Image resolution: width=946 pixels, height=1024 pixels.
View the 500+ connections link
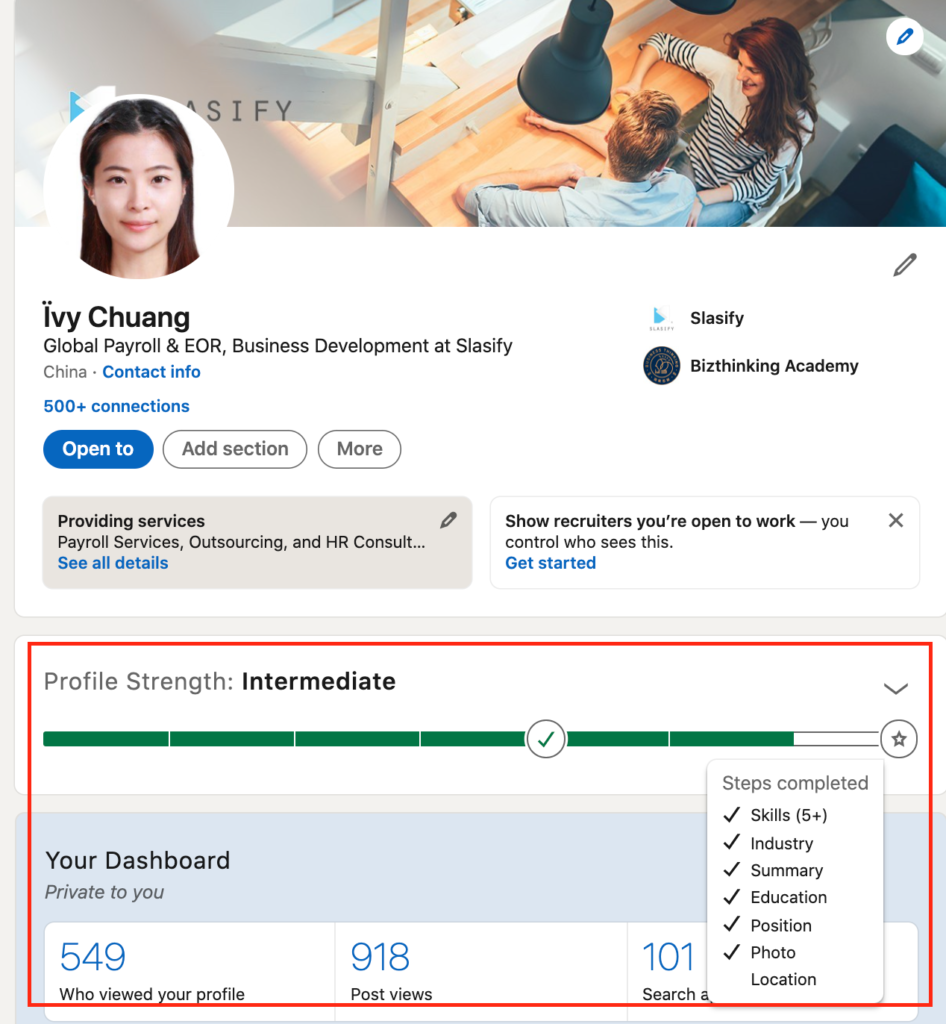[116, 406]
